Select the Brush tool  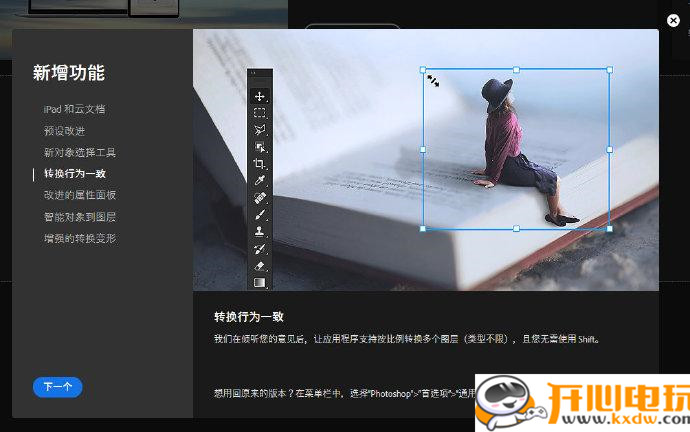[260, 215]
